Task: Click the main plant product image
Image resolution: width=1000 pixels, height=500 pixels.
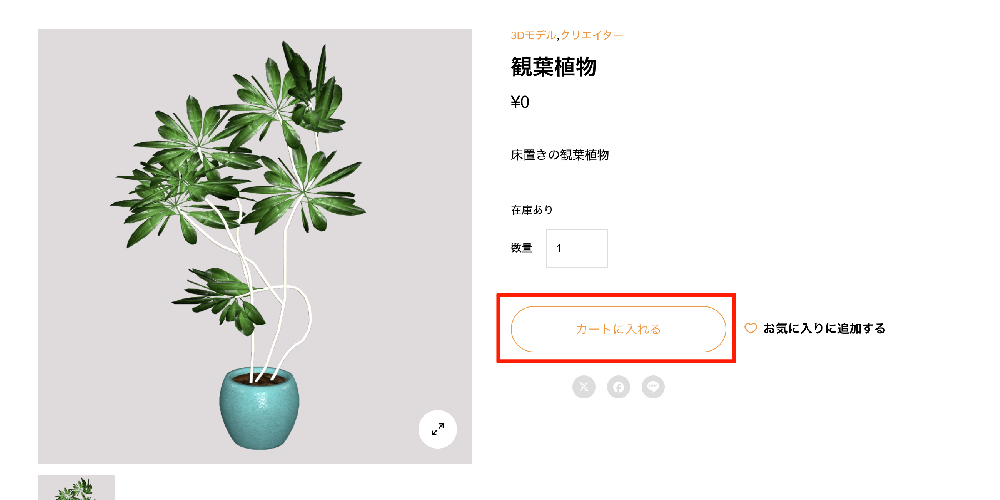Action: (255, 246)
